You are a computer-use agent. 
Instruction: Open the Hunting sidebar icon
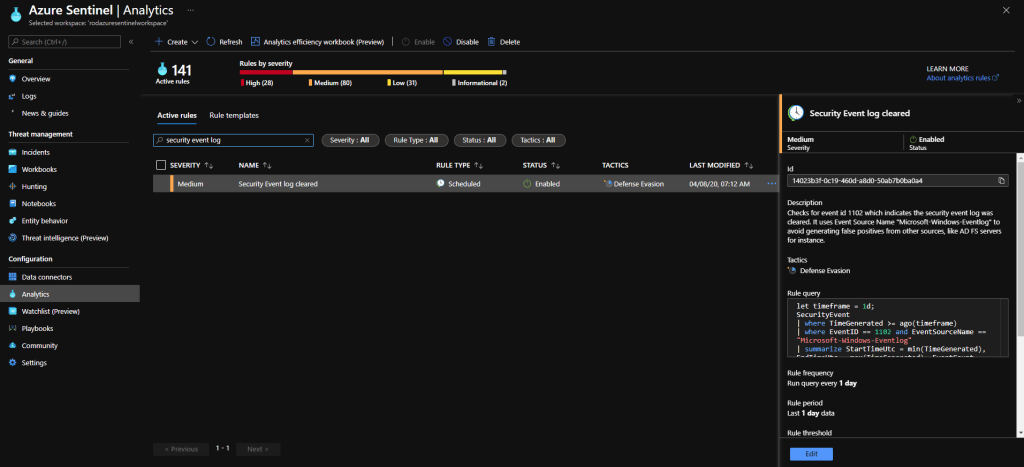pos(12,186)
